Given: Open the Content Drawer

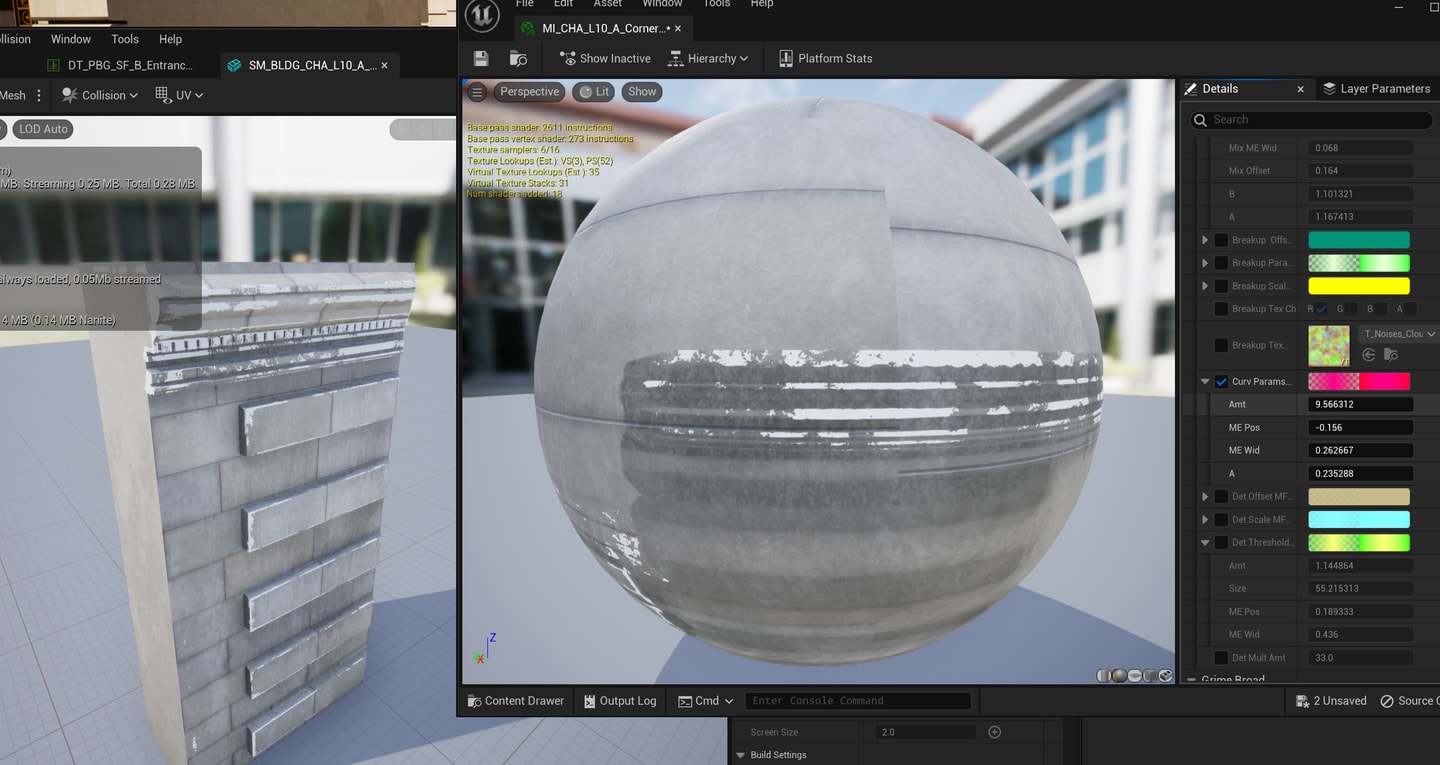Looking at the screenshot, I should coord(516,701).
